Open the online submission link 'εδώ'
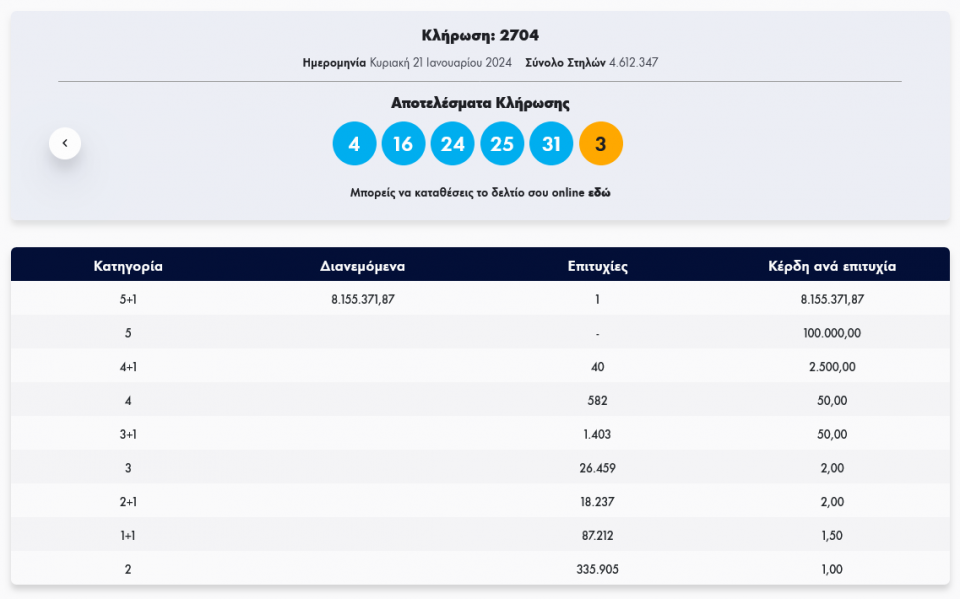 pyautogui.click(x=599, y=192)
